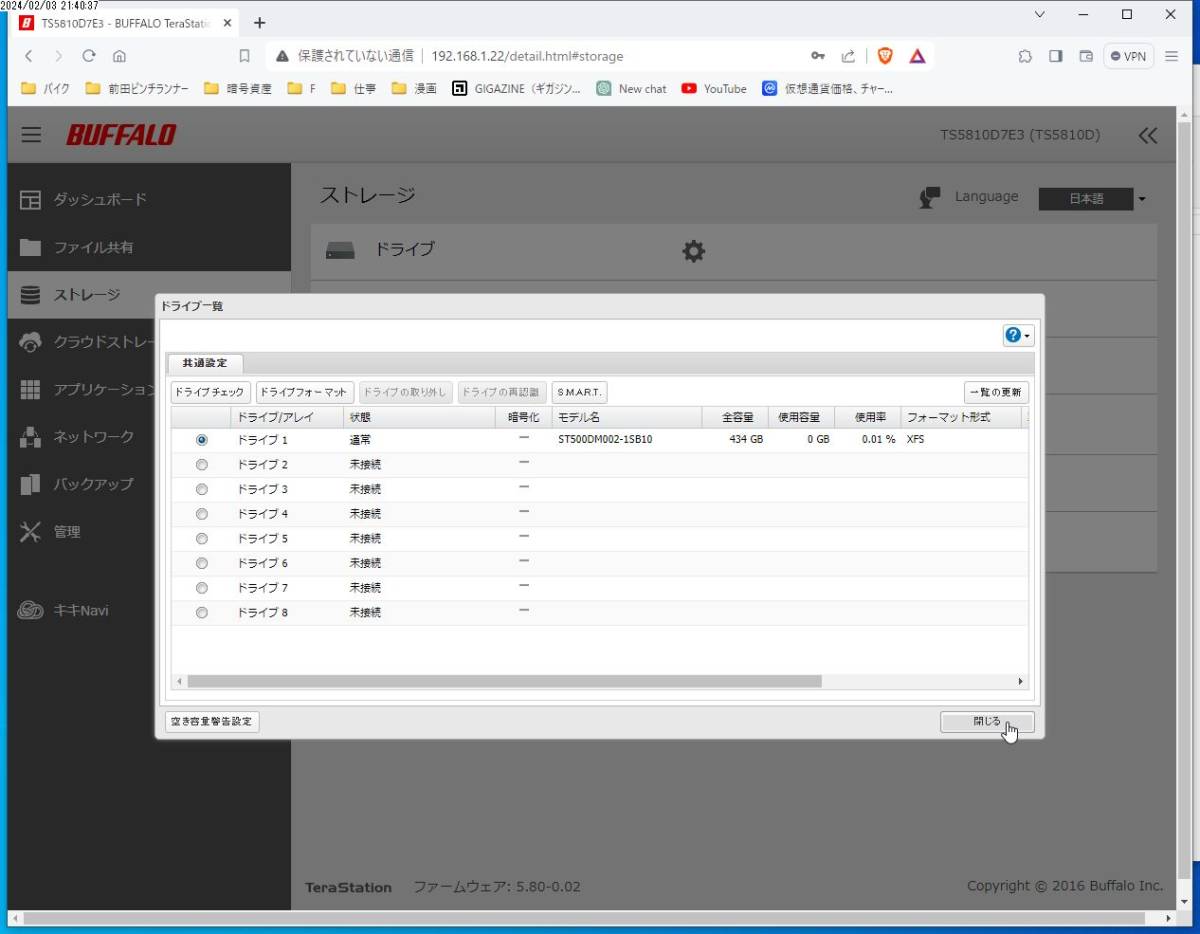Image resolution: width=1200 pixels, height=934 pixels.
Task: Open a new browser tab
Action: click(260, 22)
